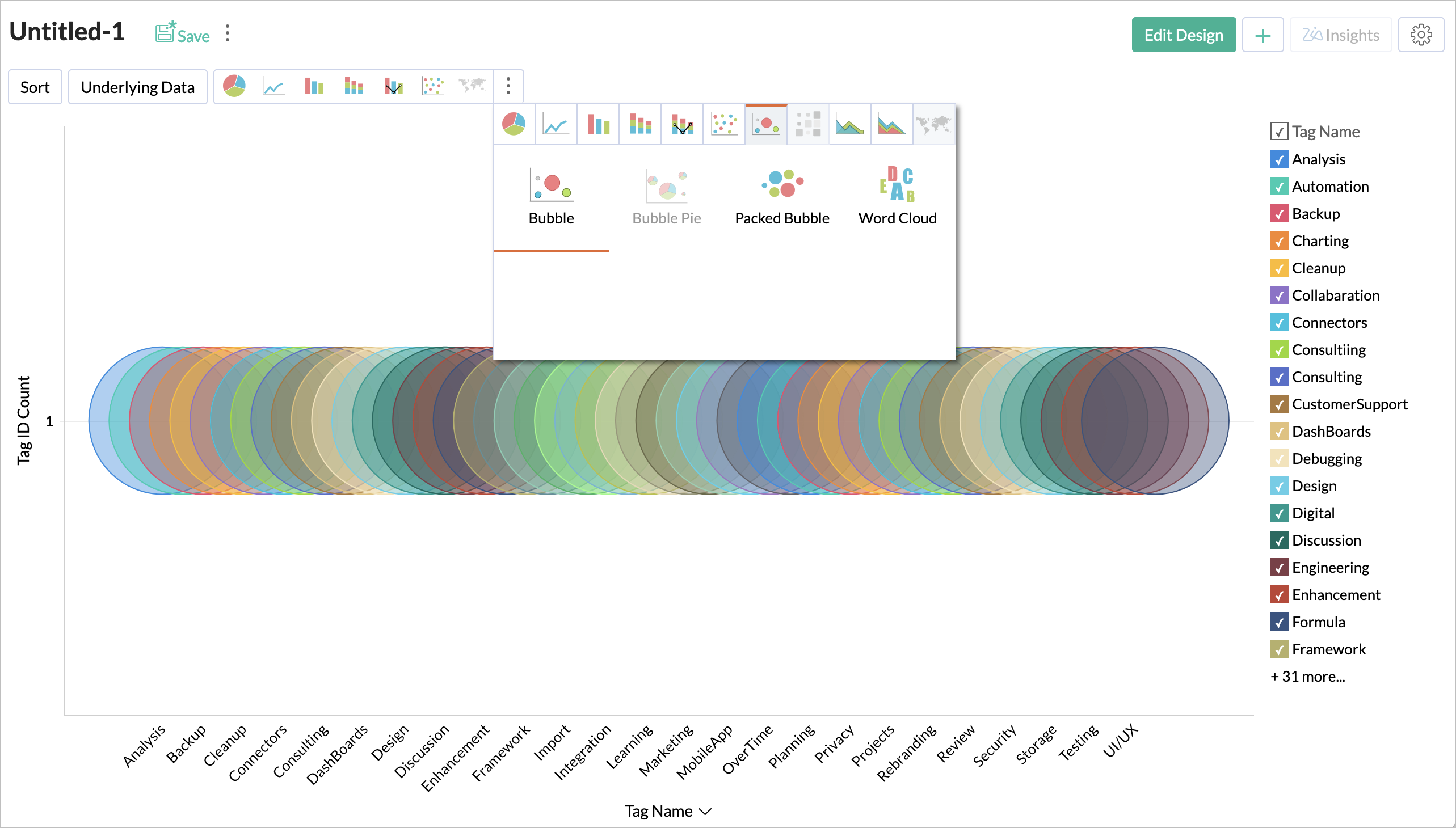
Task: Click the settings gear icon
Action: [x=1420, y=35]
